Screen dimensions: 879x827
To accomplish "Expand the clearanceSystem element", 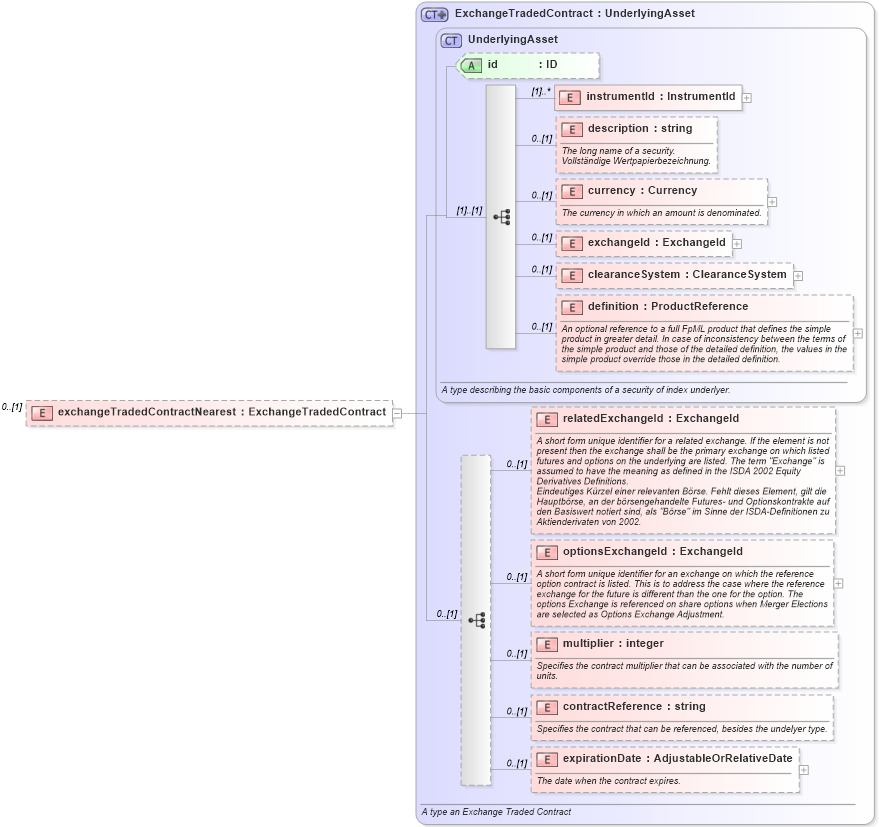I will point(798,276).
